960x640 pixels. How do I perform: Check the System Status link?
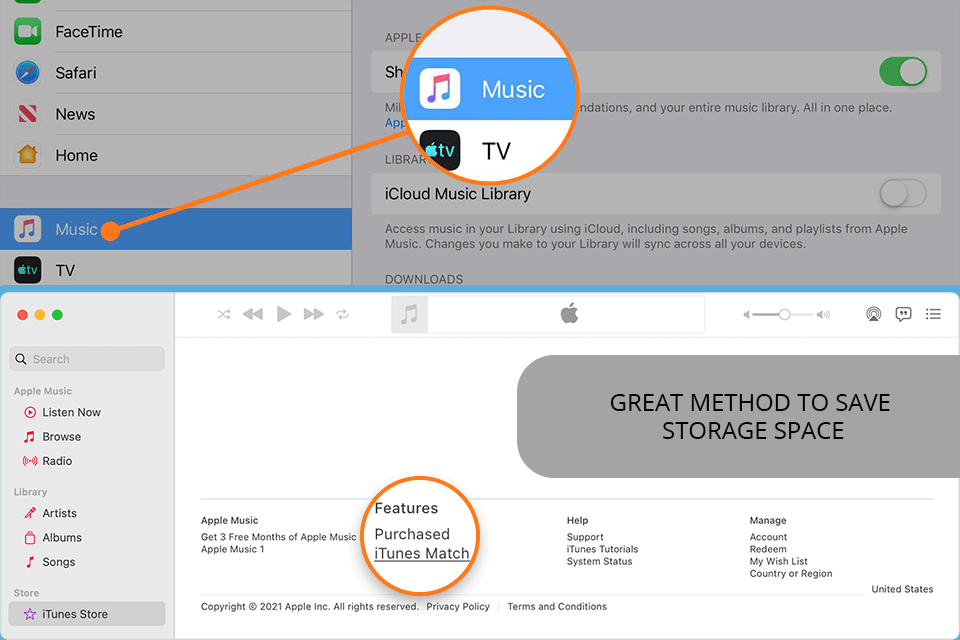tap(599, 562)
